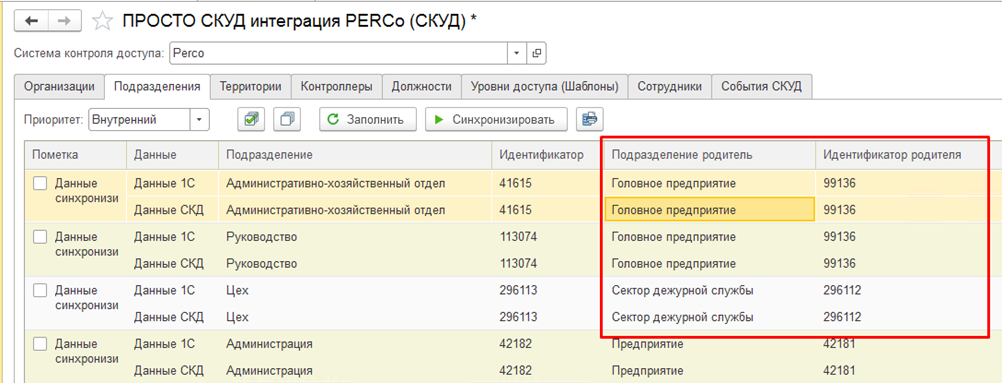
Task: Add form to favorites with star icon
Action: tap(102, 21)
